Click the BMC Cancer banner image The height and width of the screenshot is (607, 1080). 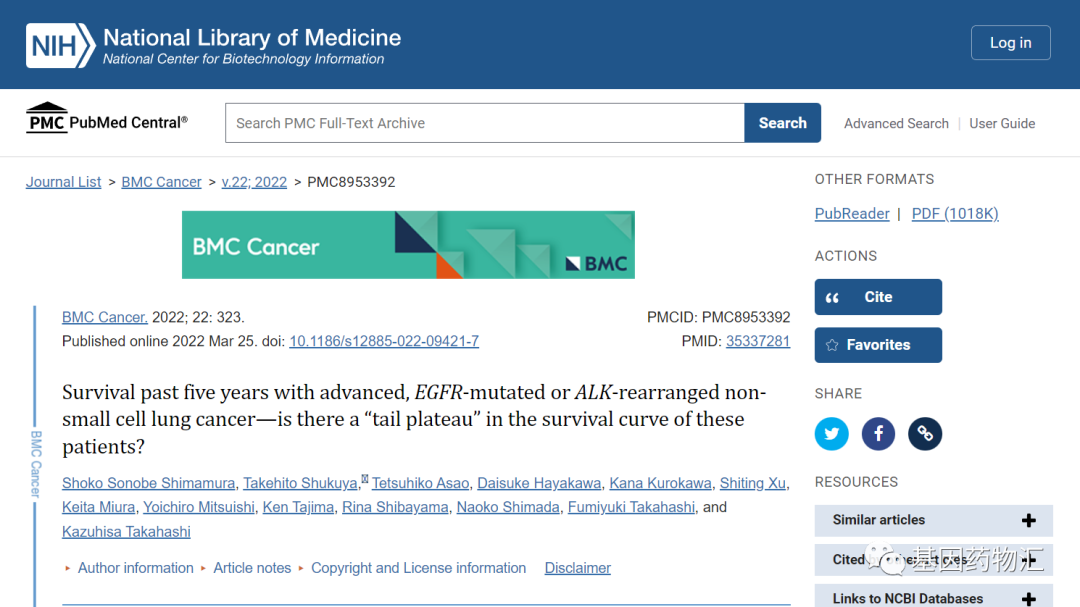pyautogui.click(x=408, y=245)
